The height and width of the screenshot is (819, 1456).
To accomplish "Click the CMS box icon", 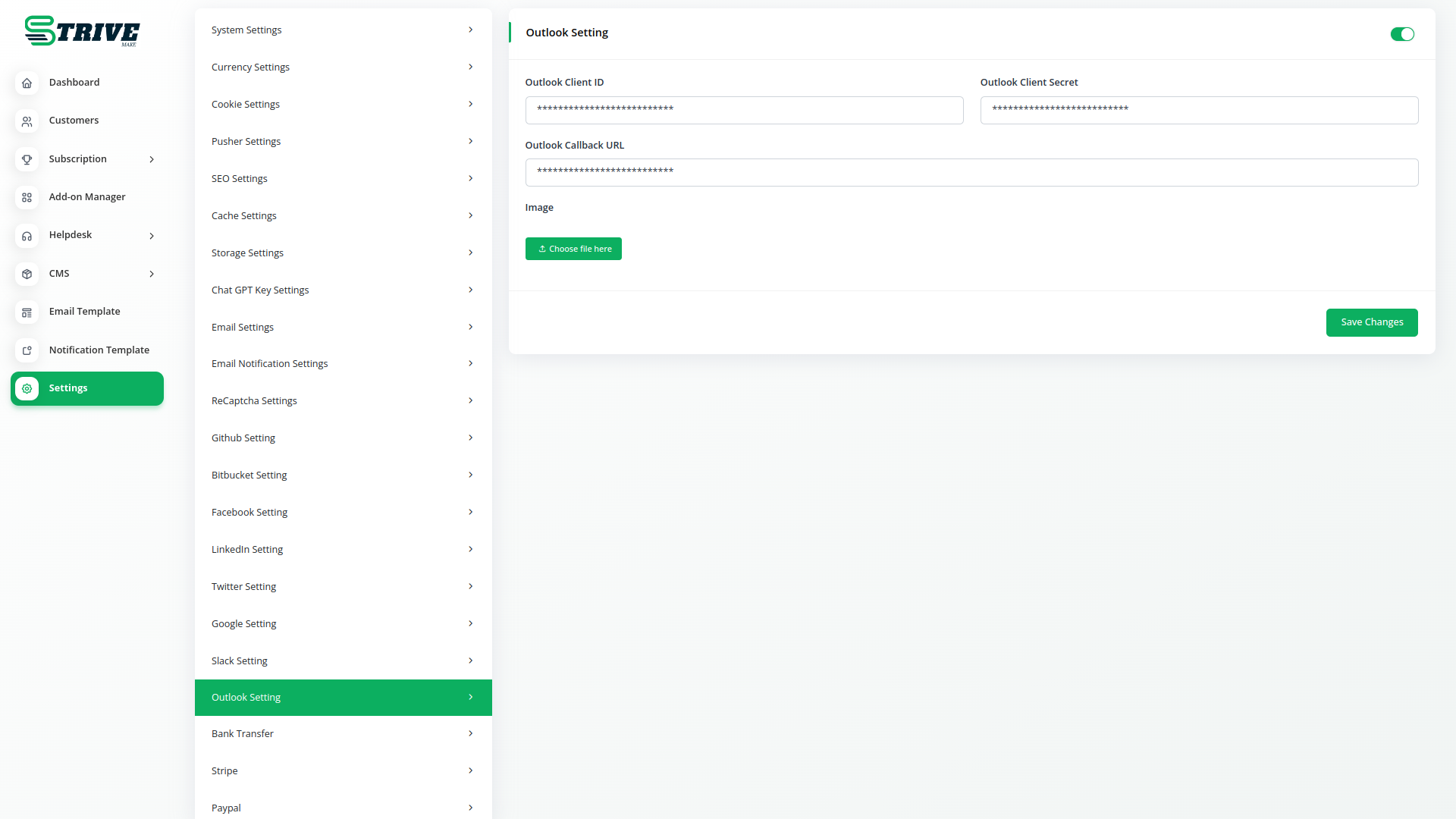I will point(27,274).
